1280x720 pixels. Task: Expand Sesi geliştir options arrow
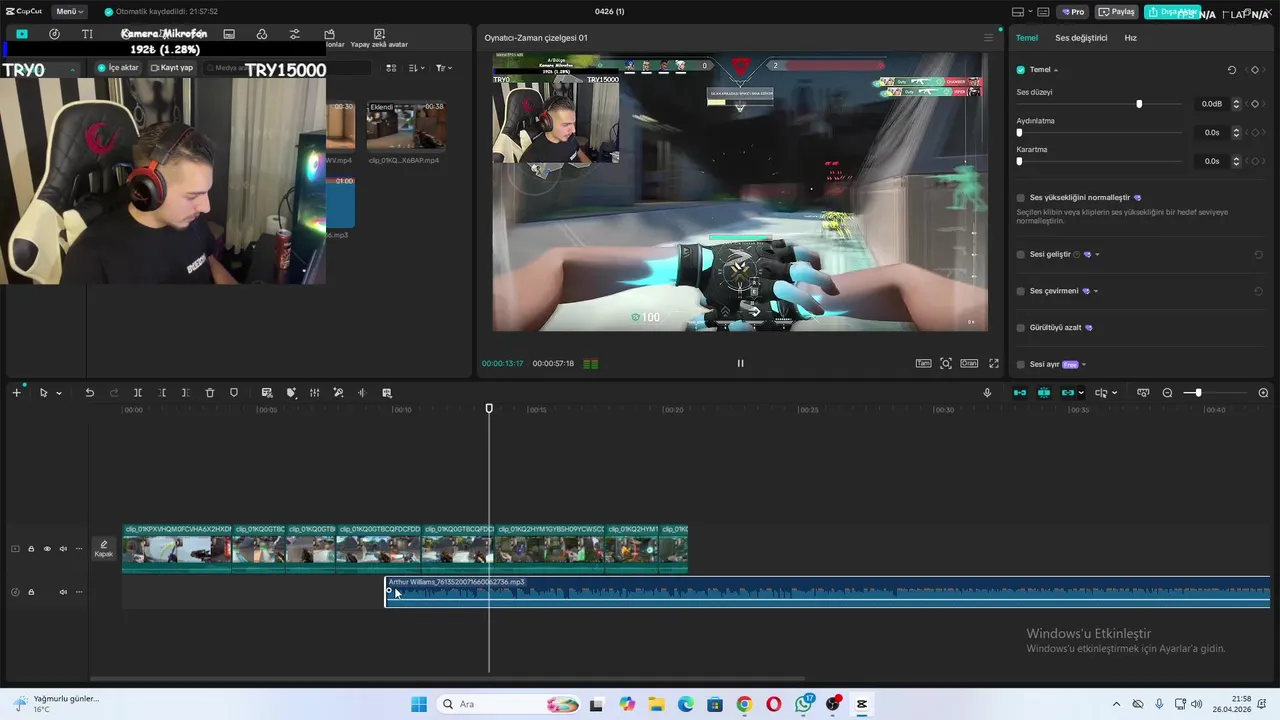(x=1097, y=254)
